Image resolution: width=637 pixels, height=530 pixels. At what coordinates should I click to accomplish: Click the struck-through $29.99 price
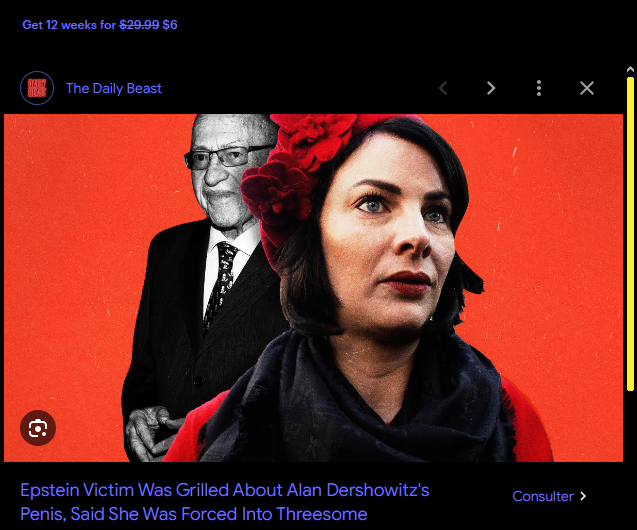pyautogui.click(x=139, y=25)
